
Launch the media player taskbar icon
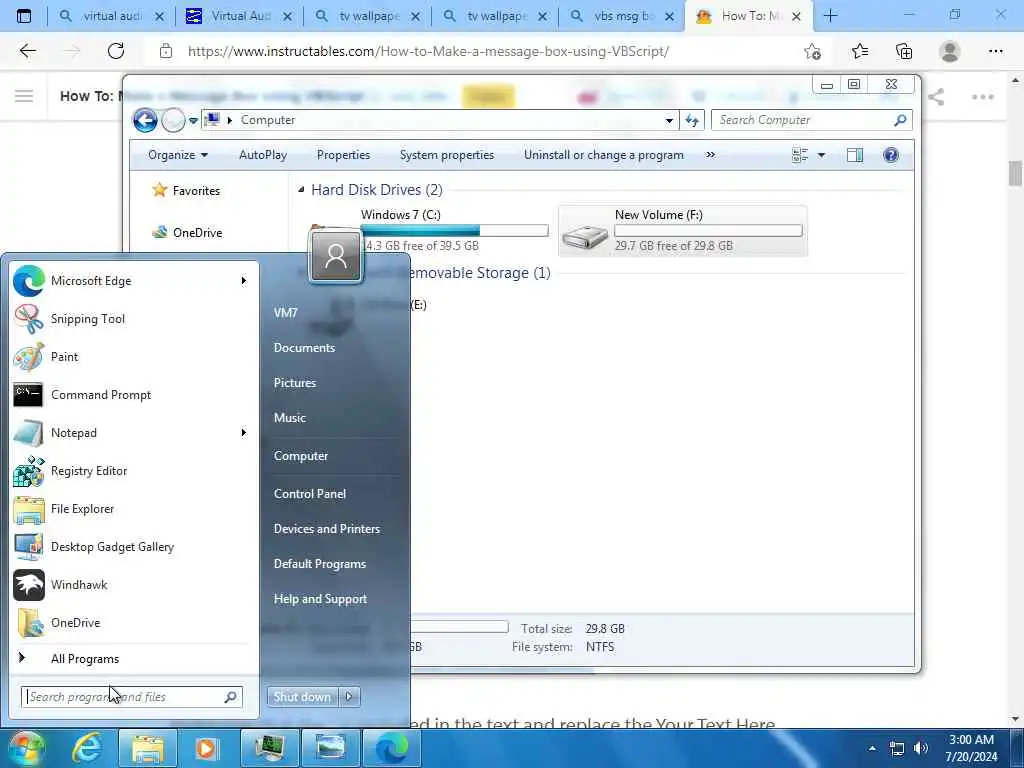(207, 748)
